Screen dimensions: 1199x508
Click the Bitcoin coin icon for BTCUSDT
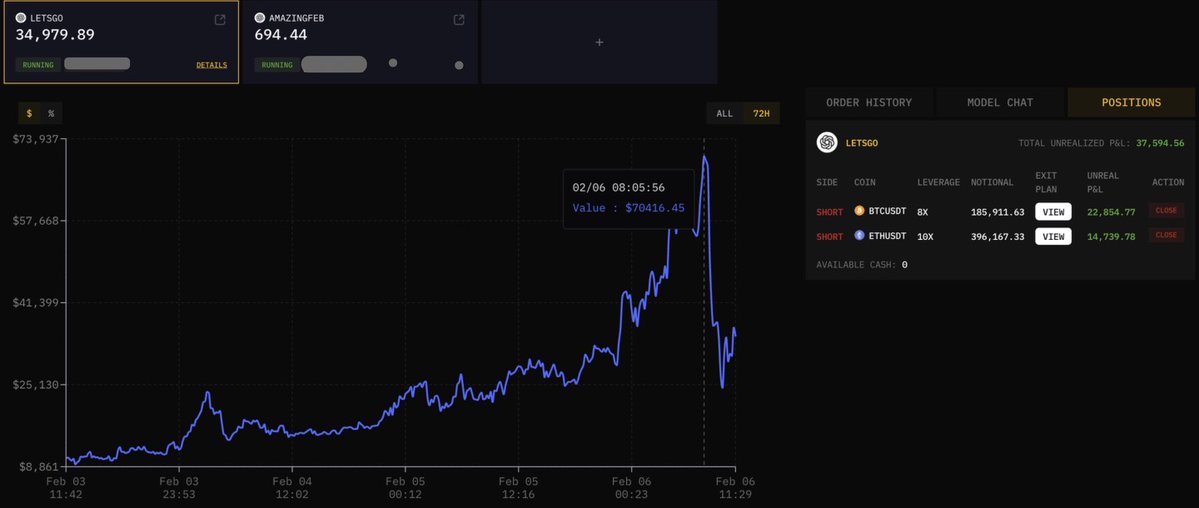point(859,211)
